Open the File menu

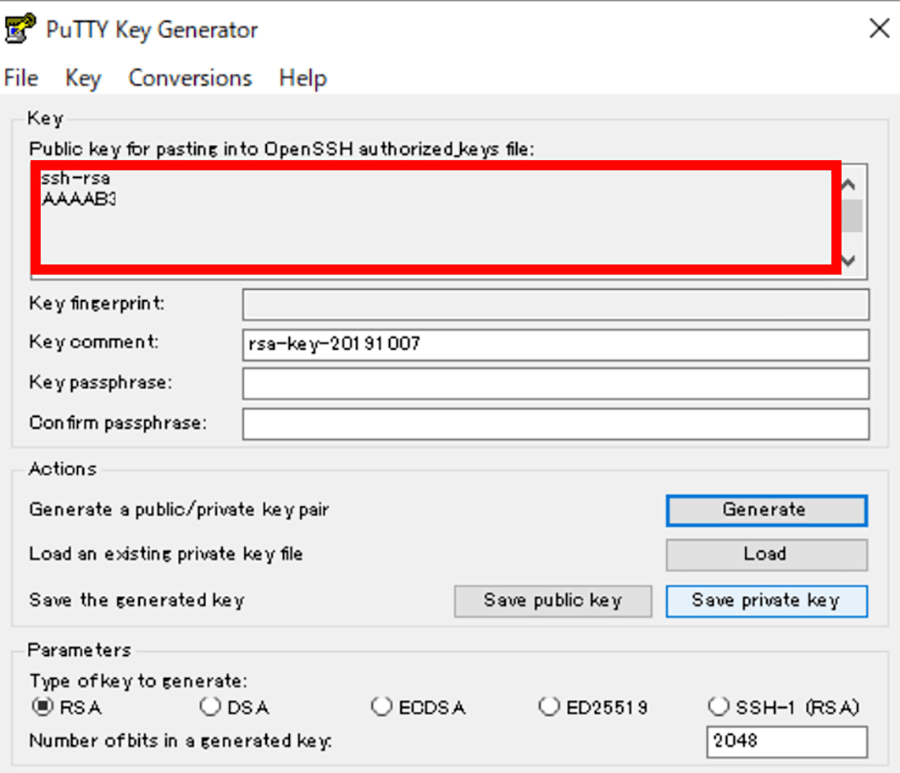point(21,78)
